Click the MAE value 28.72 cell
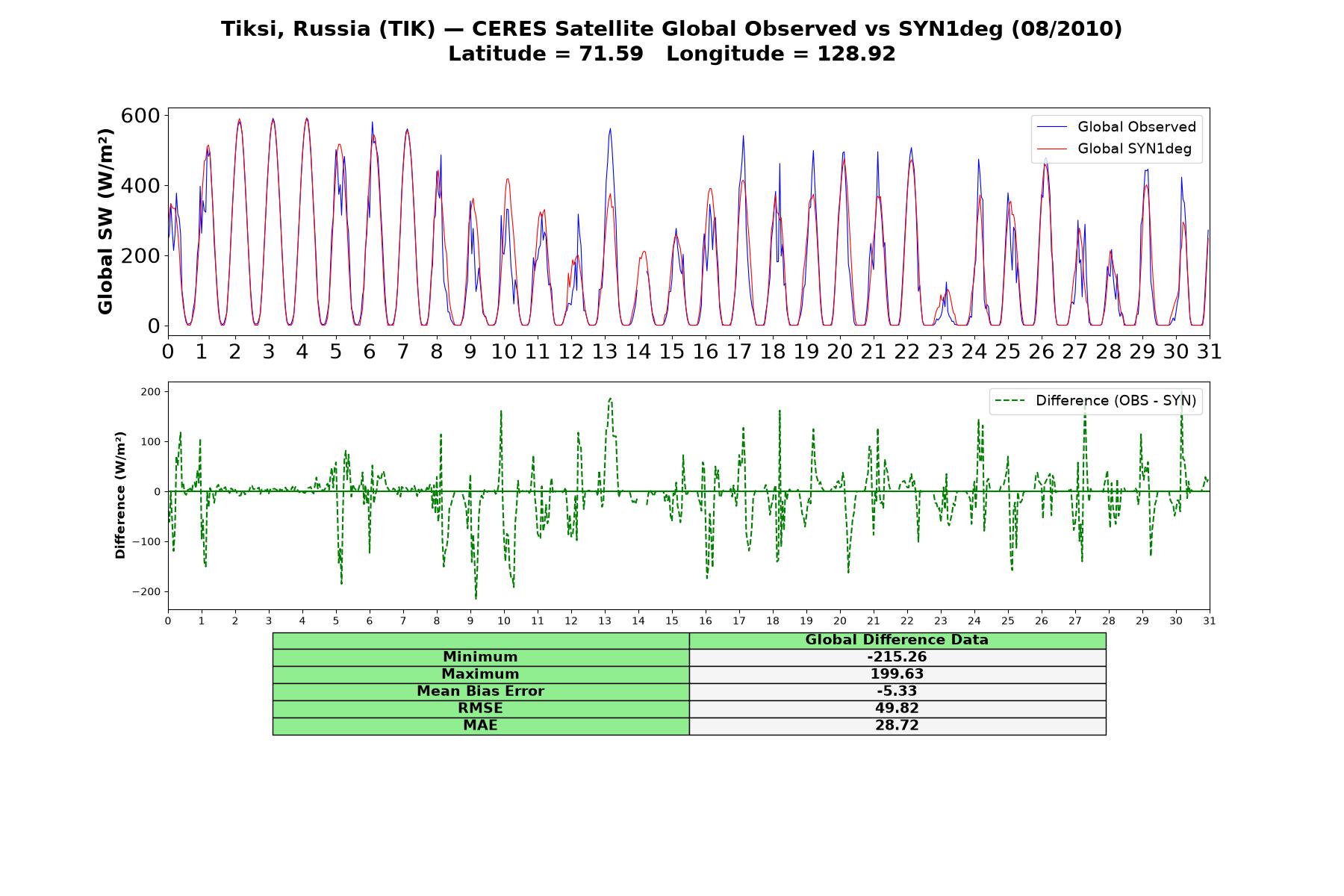1344x896 pixels. pyautogui.click(x=897, y=726)
